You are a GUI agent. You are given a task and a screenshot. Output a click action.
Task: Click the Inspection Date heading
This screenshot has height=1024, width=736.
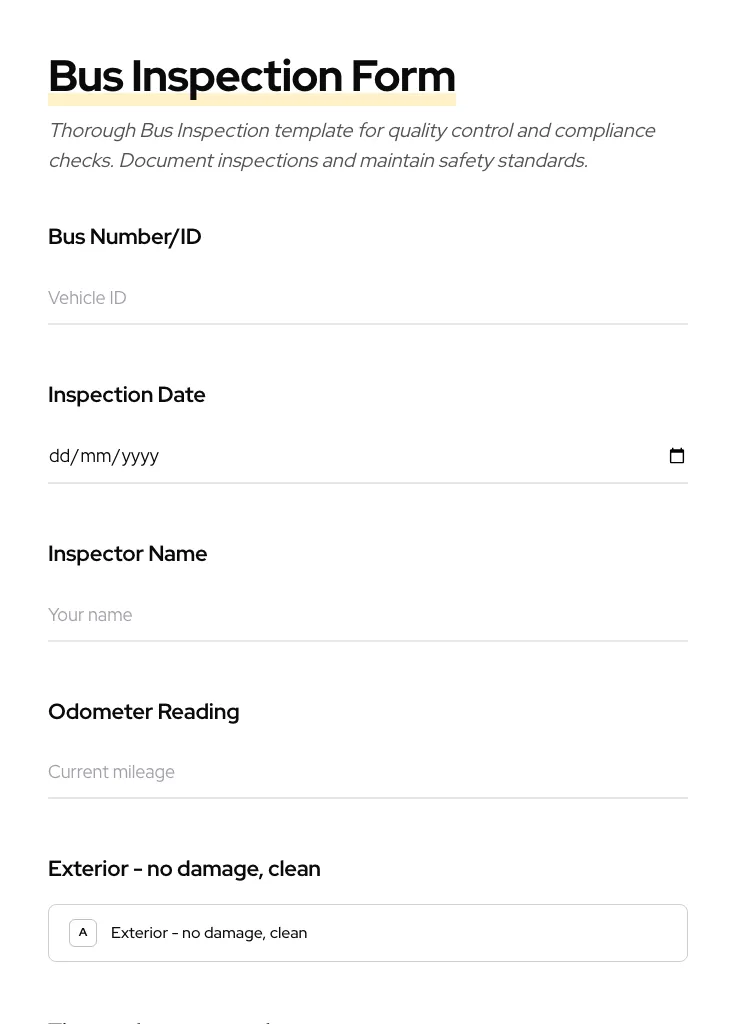coord(127,394)
